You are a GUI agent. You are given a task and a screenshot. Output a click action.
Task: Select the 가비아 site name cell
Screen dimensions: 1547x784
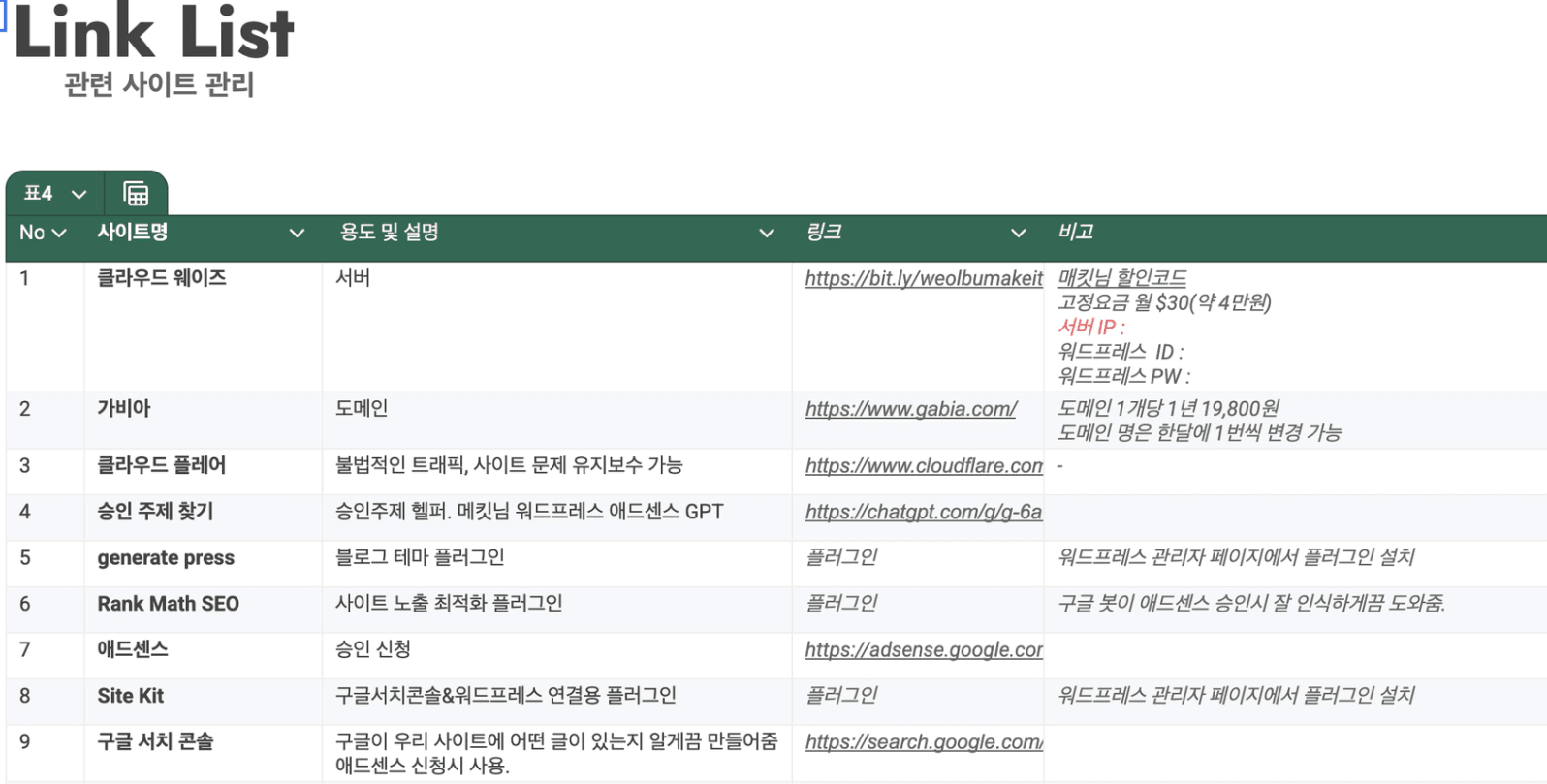[204, 421]
